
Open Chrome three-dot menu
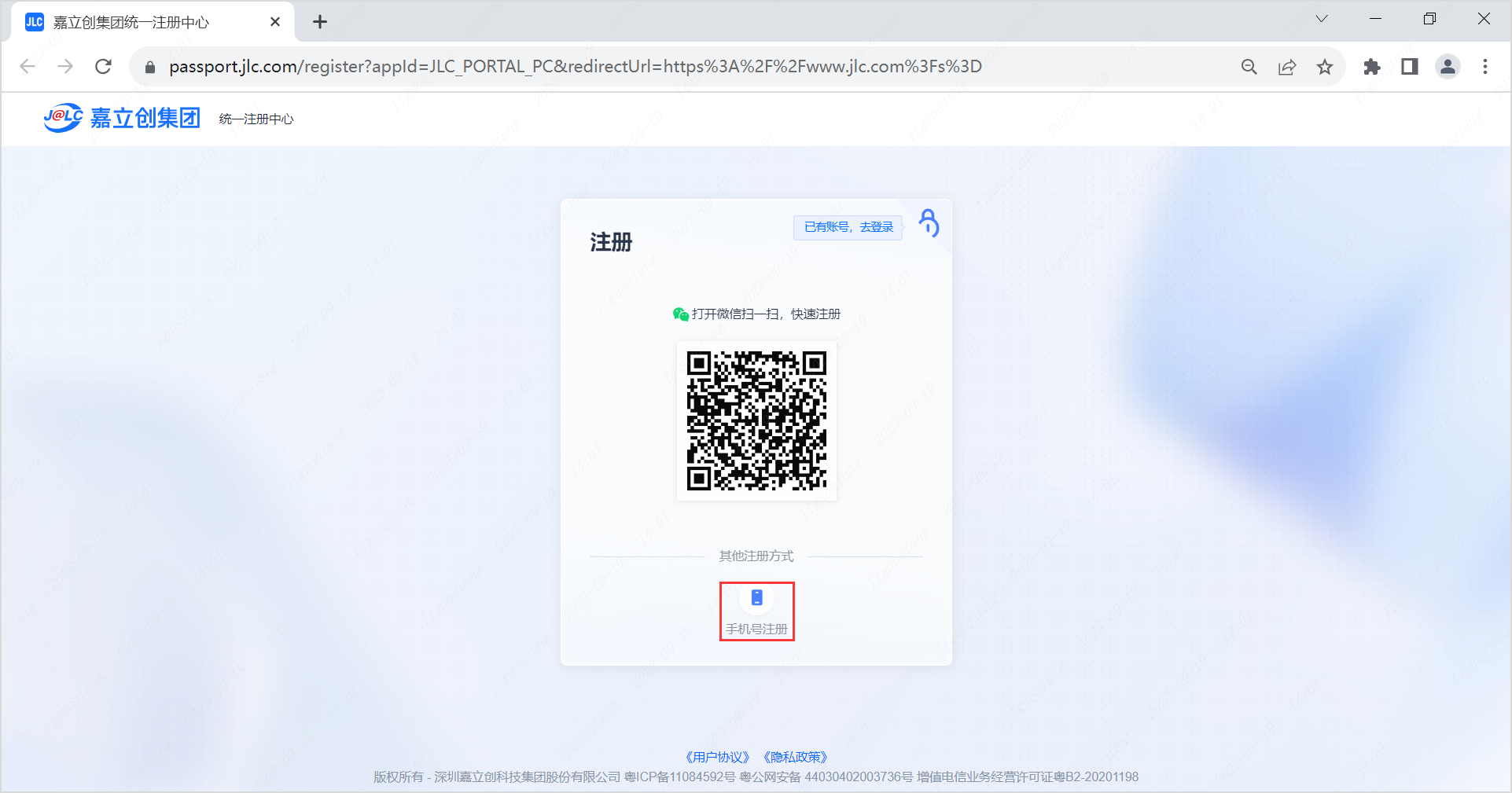[1485, 67]
